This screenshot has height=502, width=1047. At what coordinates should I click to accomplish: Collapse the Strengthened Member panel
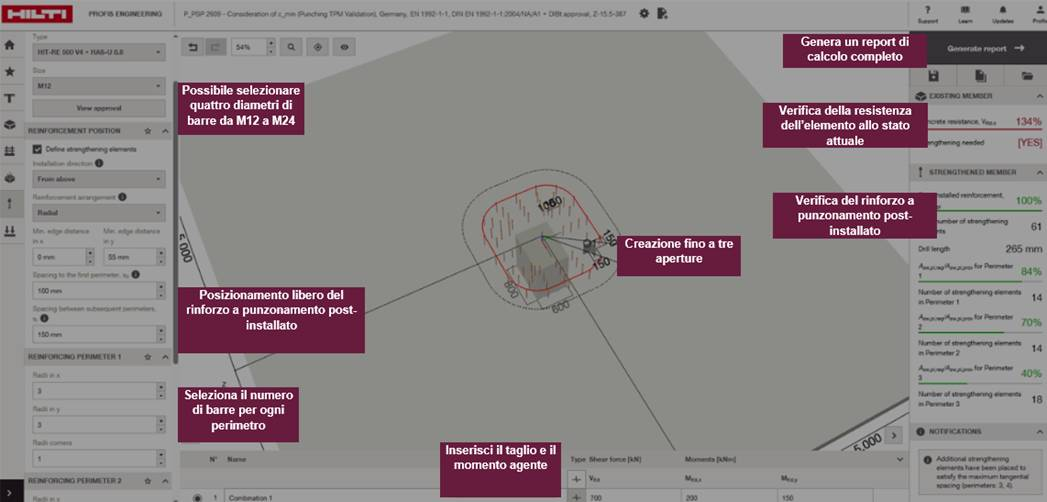[x=1039, y=172]
